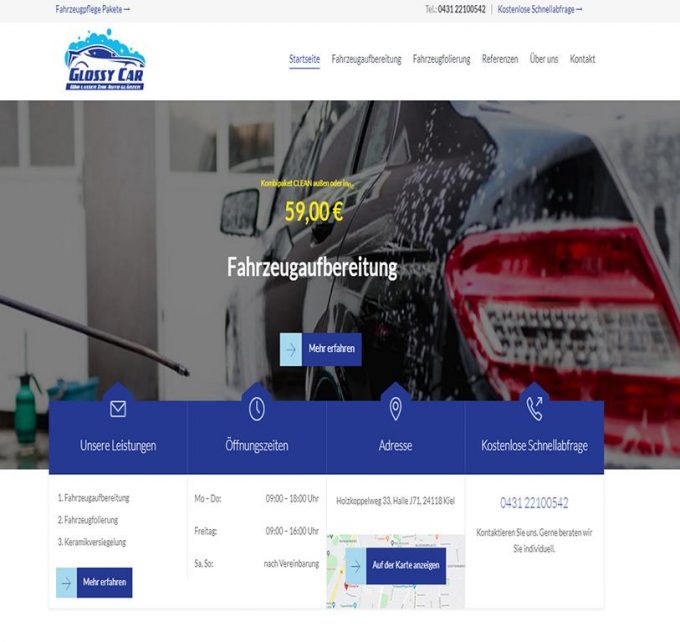This screenshot has height=642, width=680.
Task: Click the 59,00 € price text
Action: click(x=314, y=212)
